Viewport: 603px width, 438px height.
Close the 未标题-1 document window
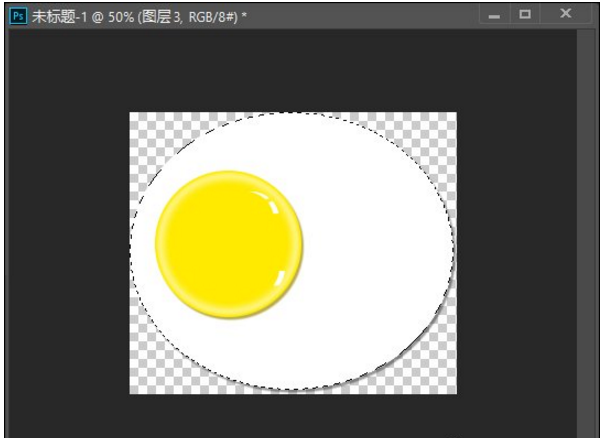[x=566, y=14]
